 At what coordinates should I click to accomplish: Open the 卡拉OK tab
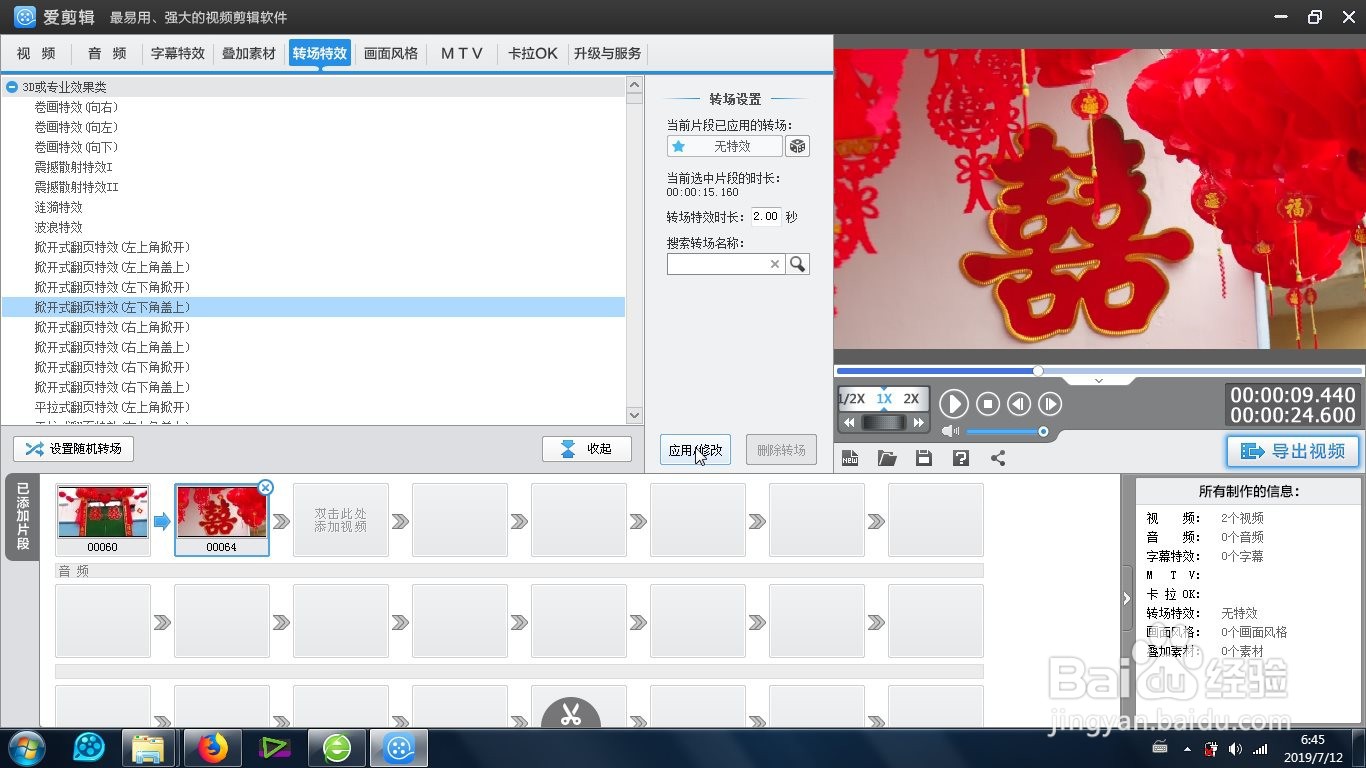coord(533,54)
